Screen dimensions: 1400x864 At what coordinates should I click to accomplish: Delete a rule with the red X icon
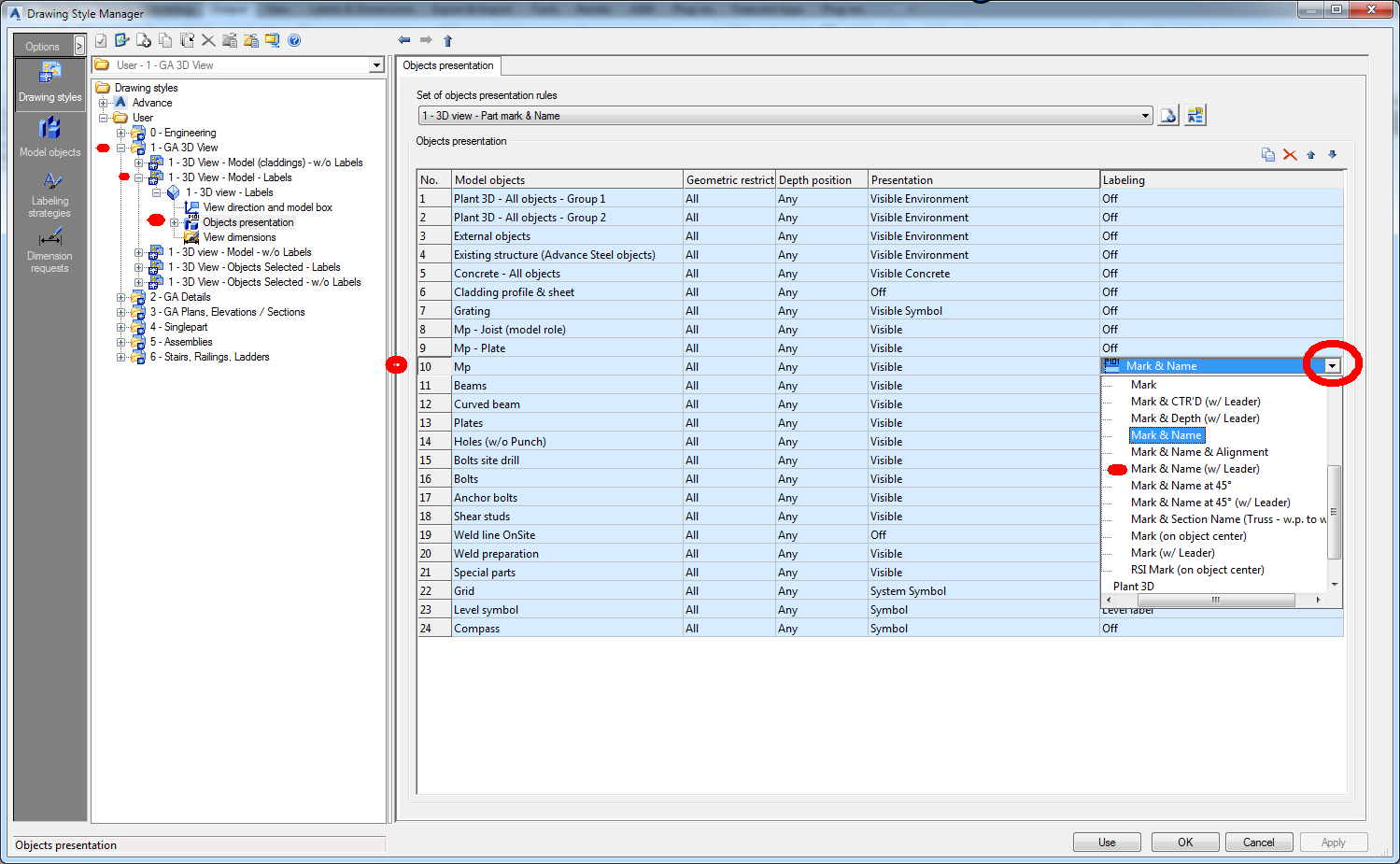click(x=1290, y=155)
